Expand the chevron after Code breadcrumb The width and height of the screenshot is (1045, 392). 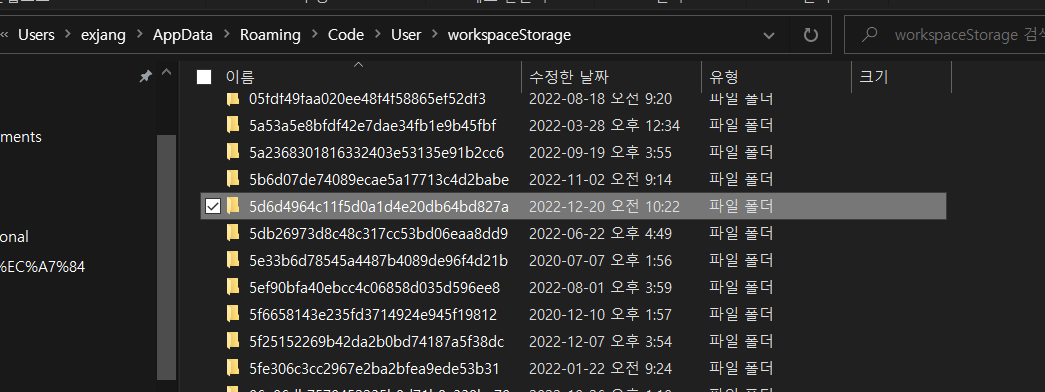coord(378,35)
